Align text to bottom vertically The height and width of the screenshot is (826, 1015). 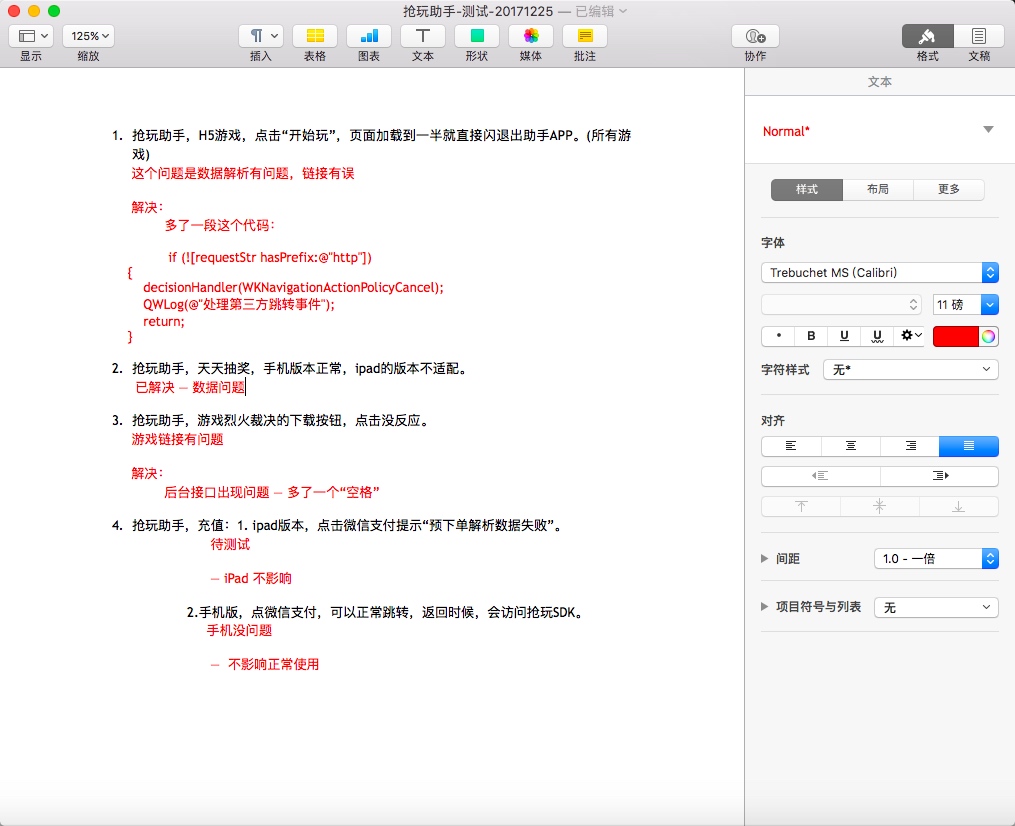(x=959, y=506)
